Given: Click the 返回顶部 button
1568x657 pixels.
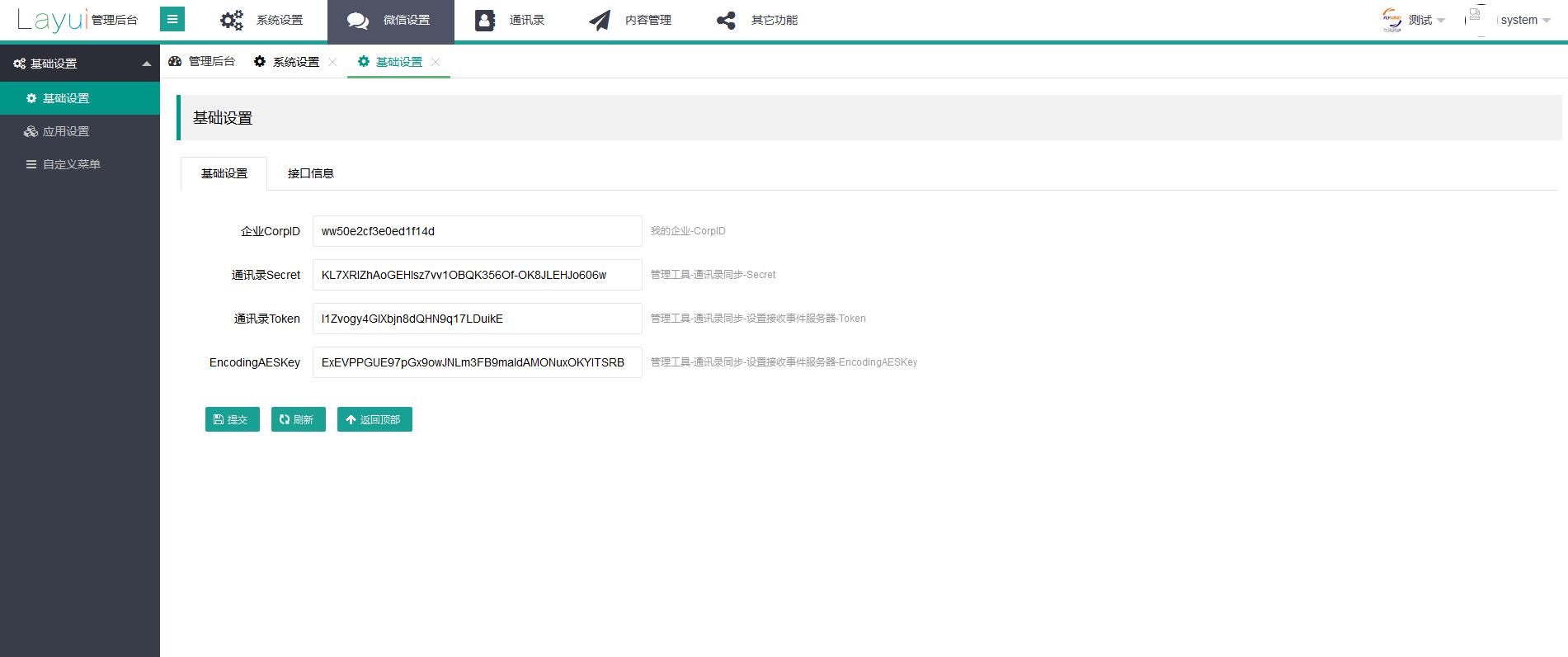Looking at the screenshot, I should pyautogui.click(x=374, y=419).
